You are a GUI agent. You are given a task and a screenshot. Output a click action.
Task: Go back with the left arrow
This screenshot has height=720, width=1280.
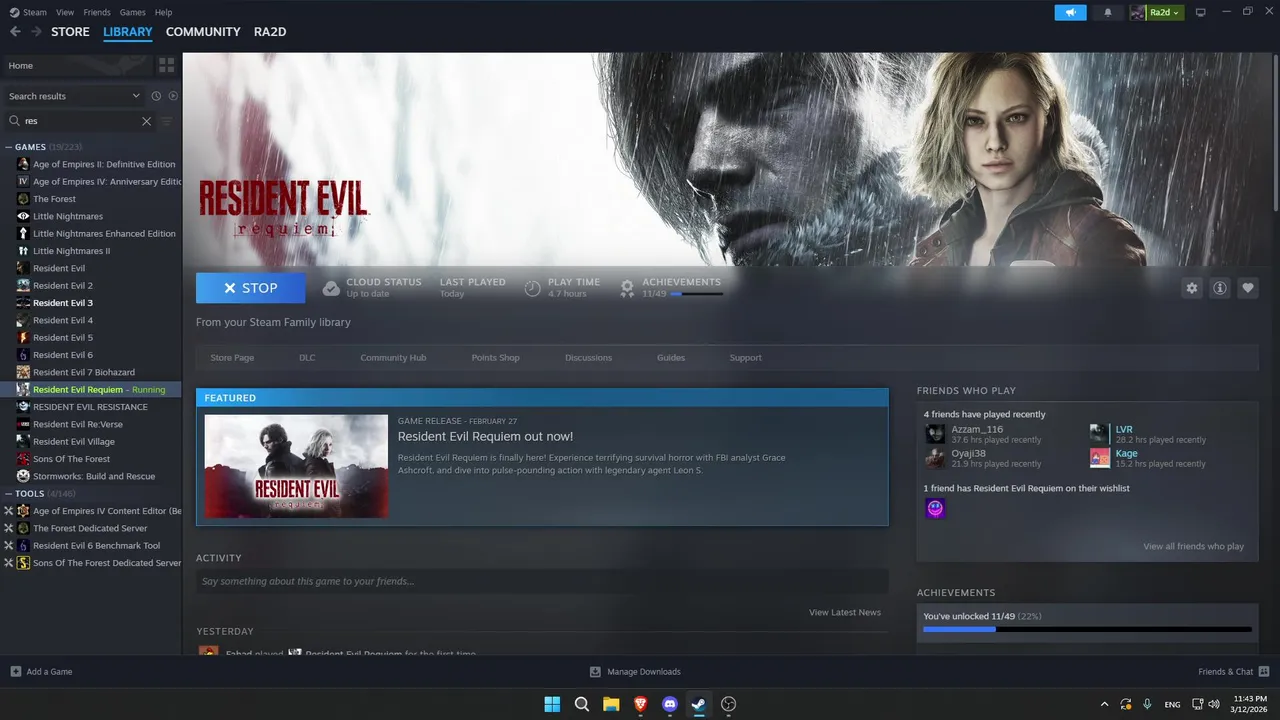click(15, 32)
